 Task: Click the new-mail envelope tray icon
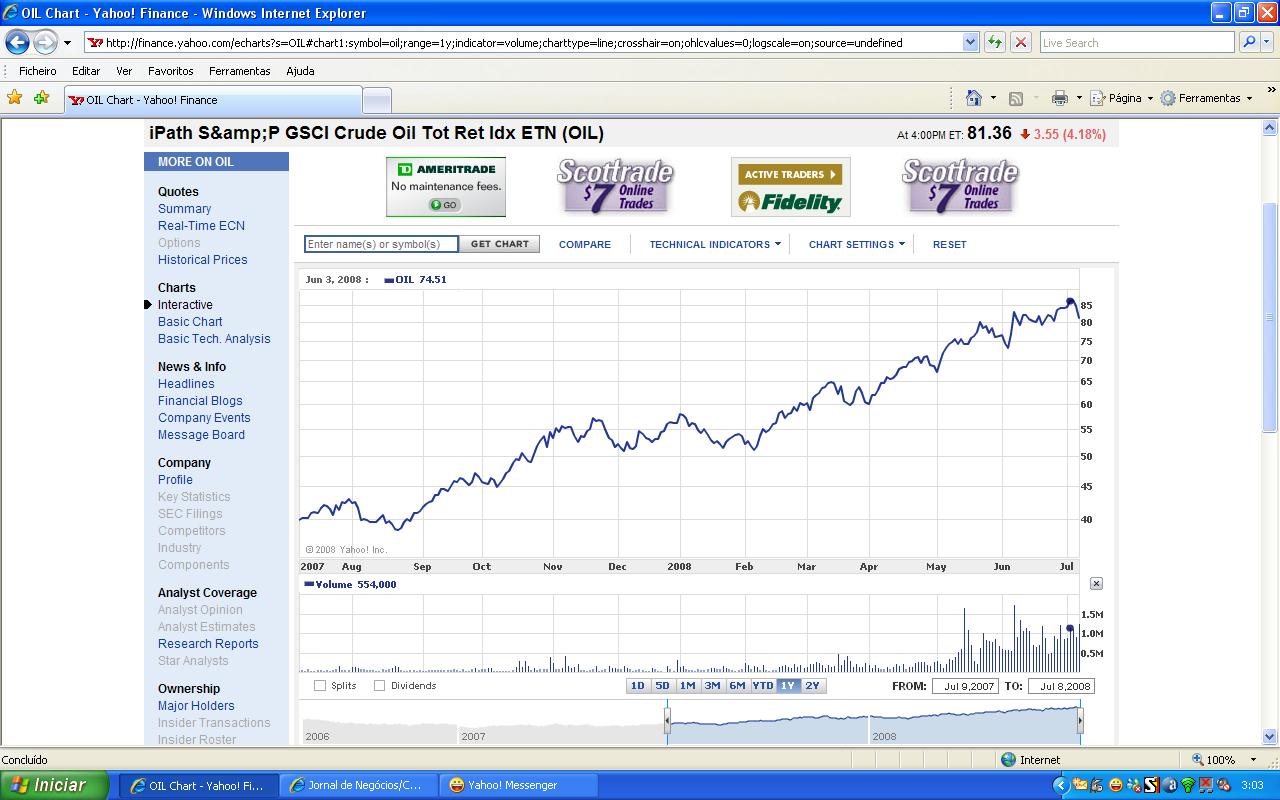(1080, 785)
